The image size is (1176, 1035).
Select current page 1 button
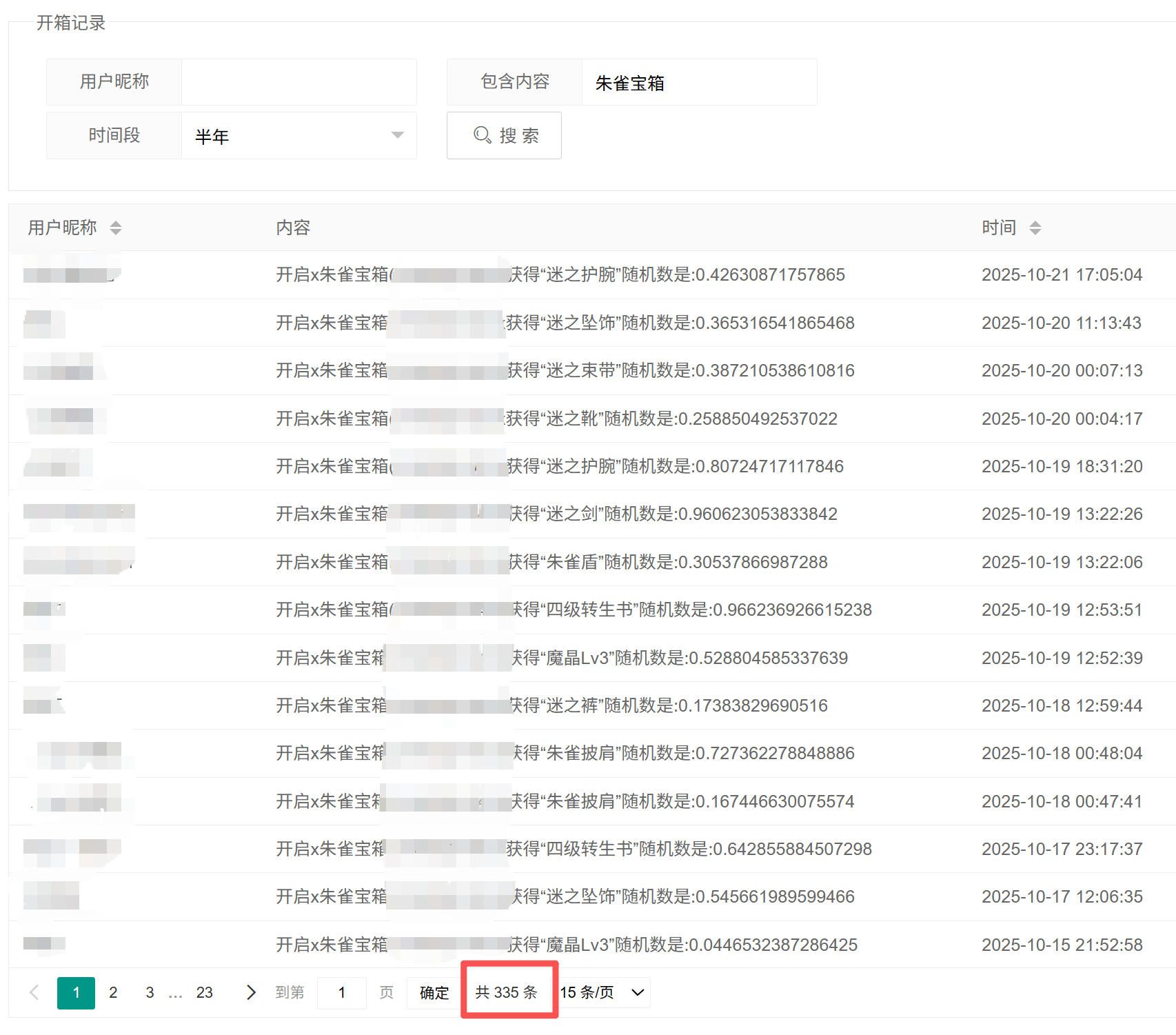pyautogui.click(x=76, y=992)
